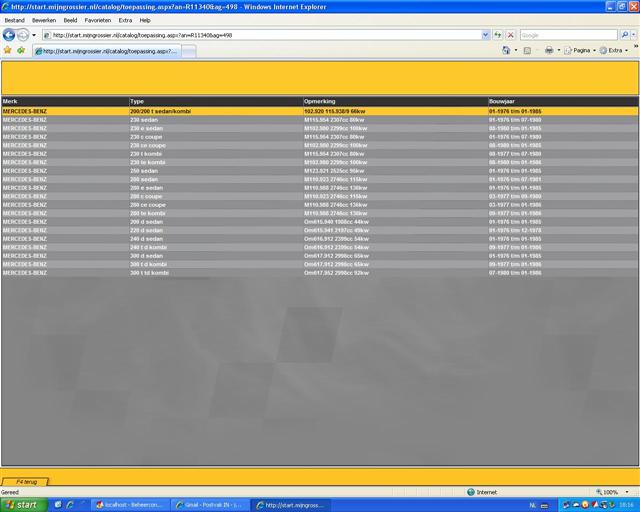This screenshot has height=512, width=640.
Task: Click the Internet security zone globe icon
Action: [x=471, y=492]
